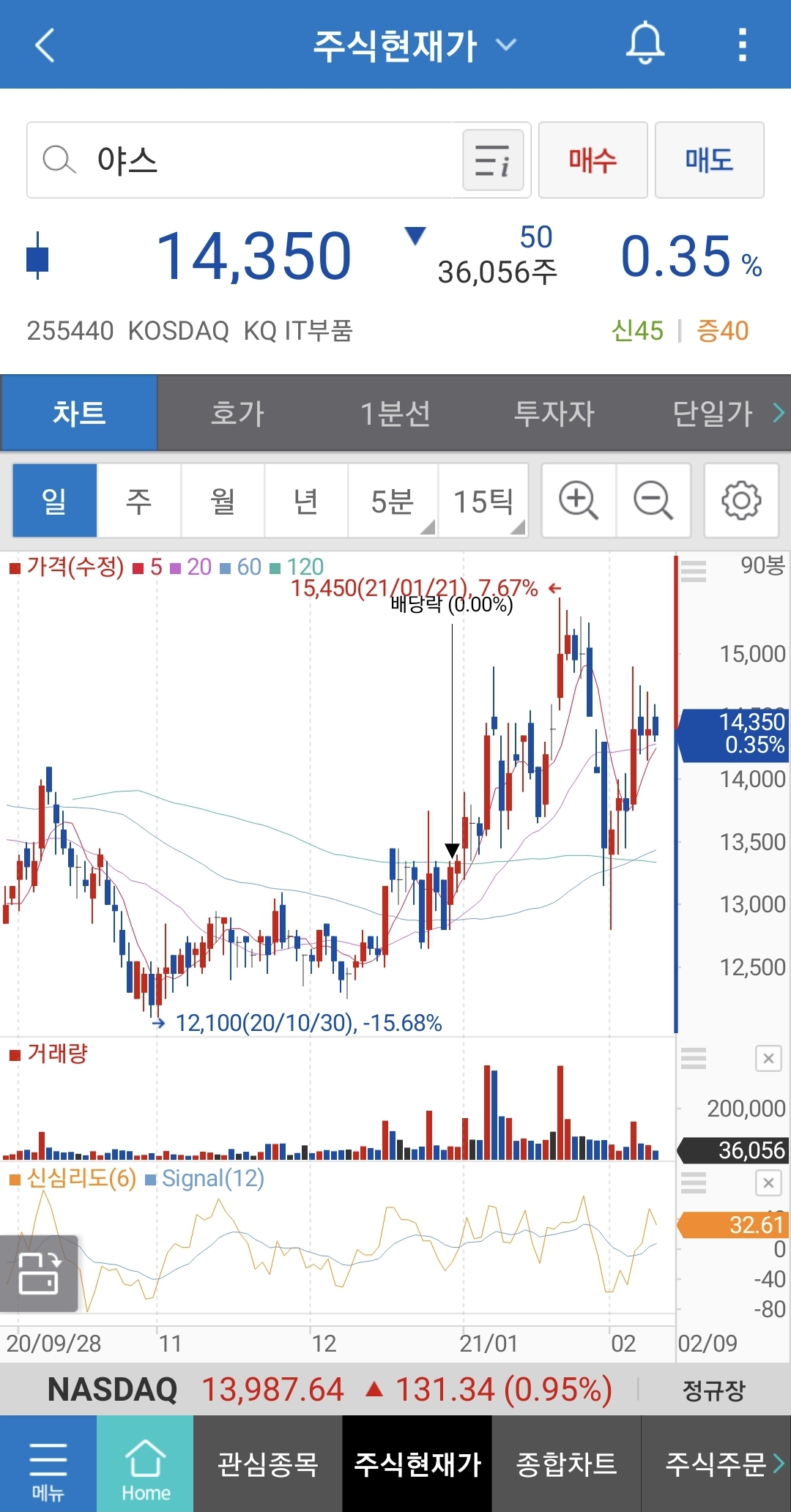The width and height of the screenshot is (791, 1512).
Task: Open the 15틱 tick interval dropdown
Action: tap(483, 501)
